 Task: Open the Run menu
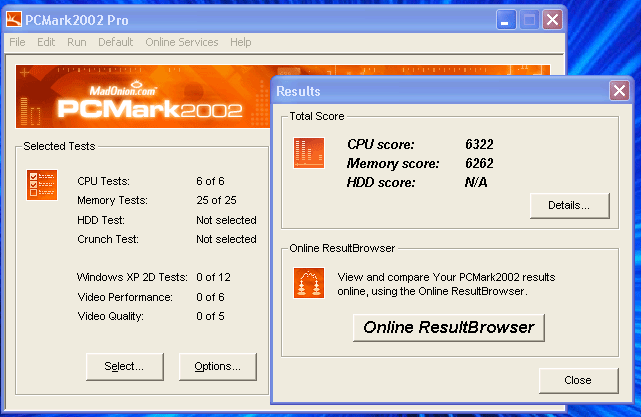tap(77, 42)
